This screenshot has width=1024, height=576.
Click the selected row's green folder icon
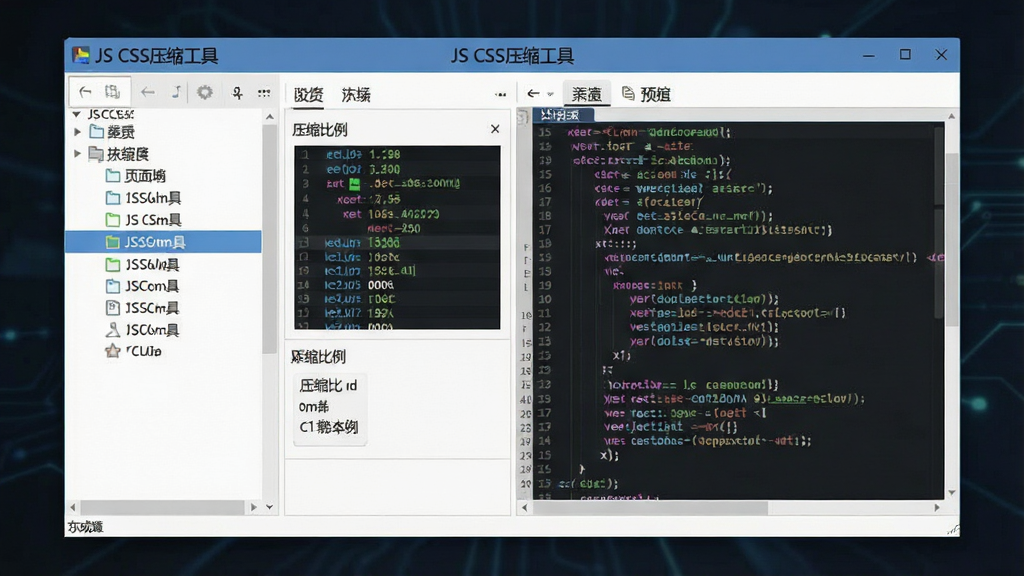tap(112, 242)
